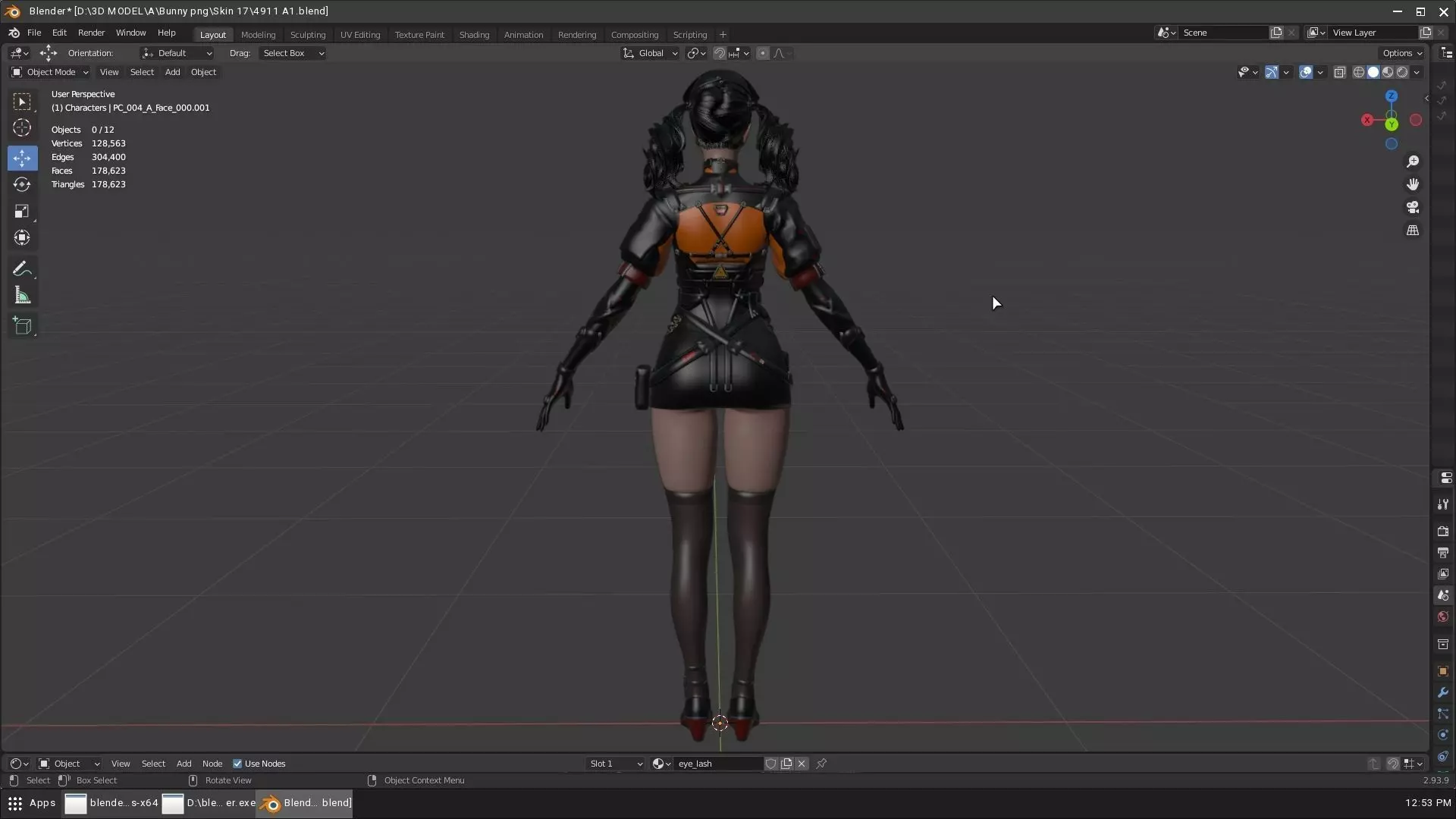
Task: Open the Modifier wrench properties tab
Action: [1443, 692]
